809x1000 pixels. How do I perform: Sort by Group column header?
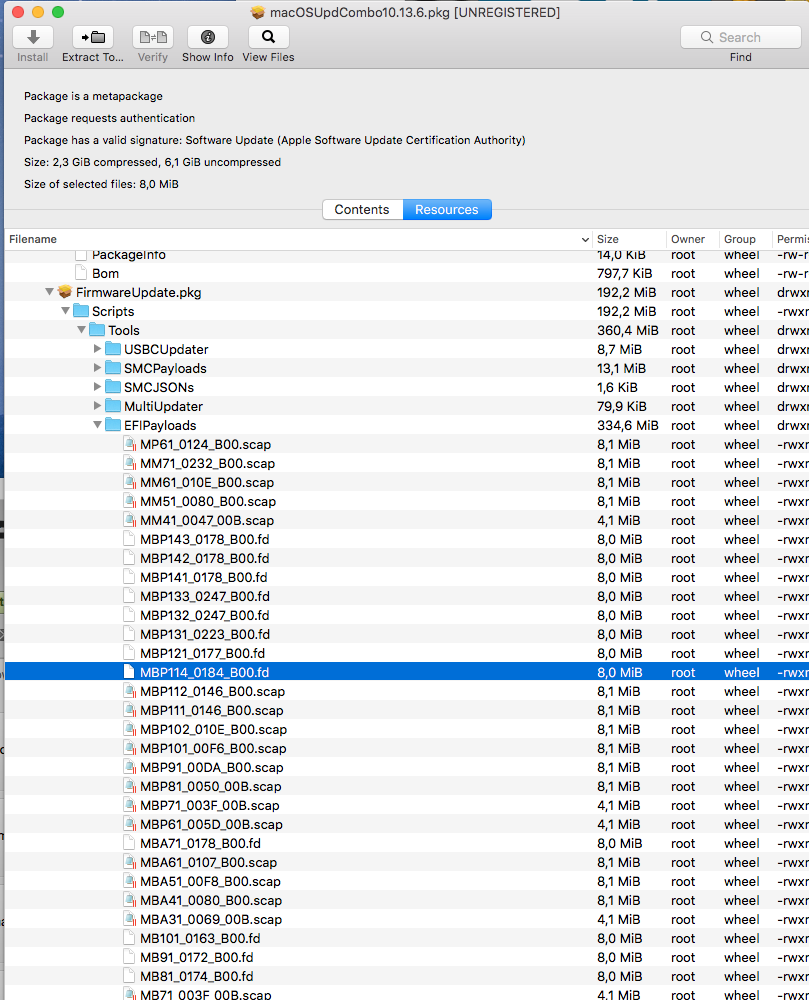[x=745, y=239]
